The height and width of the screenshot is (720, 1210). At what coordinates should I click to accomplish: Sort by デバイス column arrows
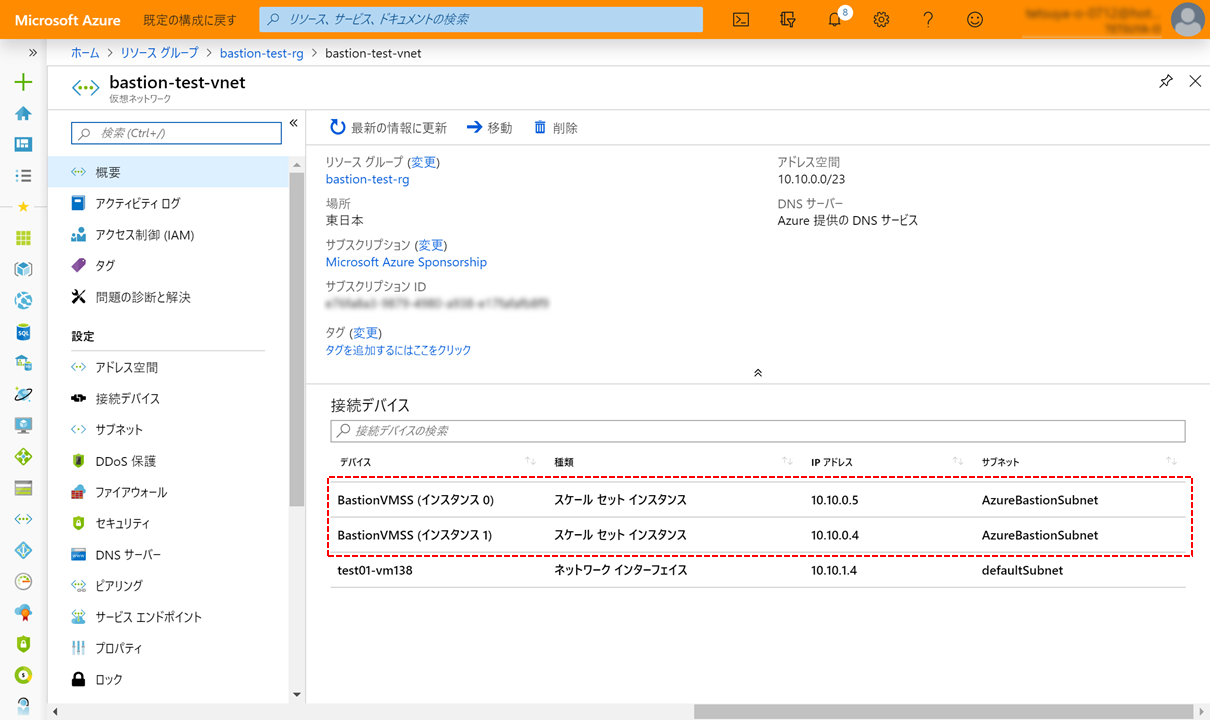pos(530,461)
